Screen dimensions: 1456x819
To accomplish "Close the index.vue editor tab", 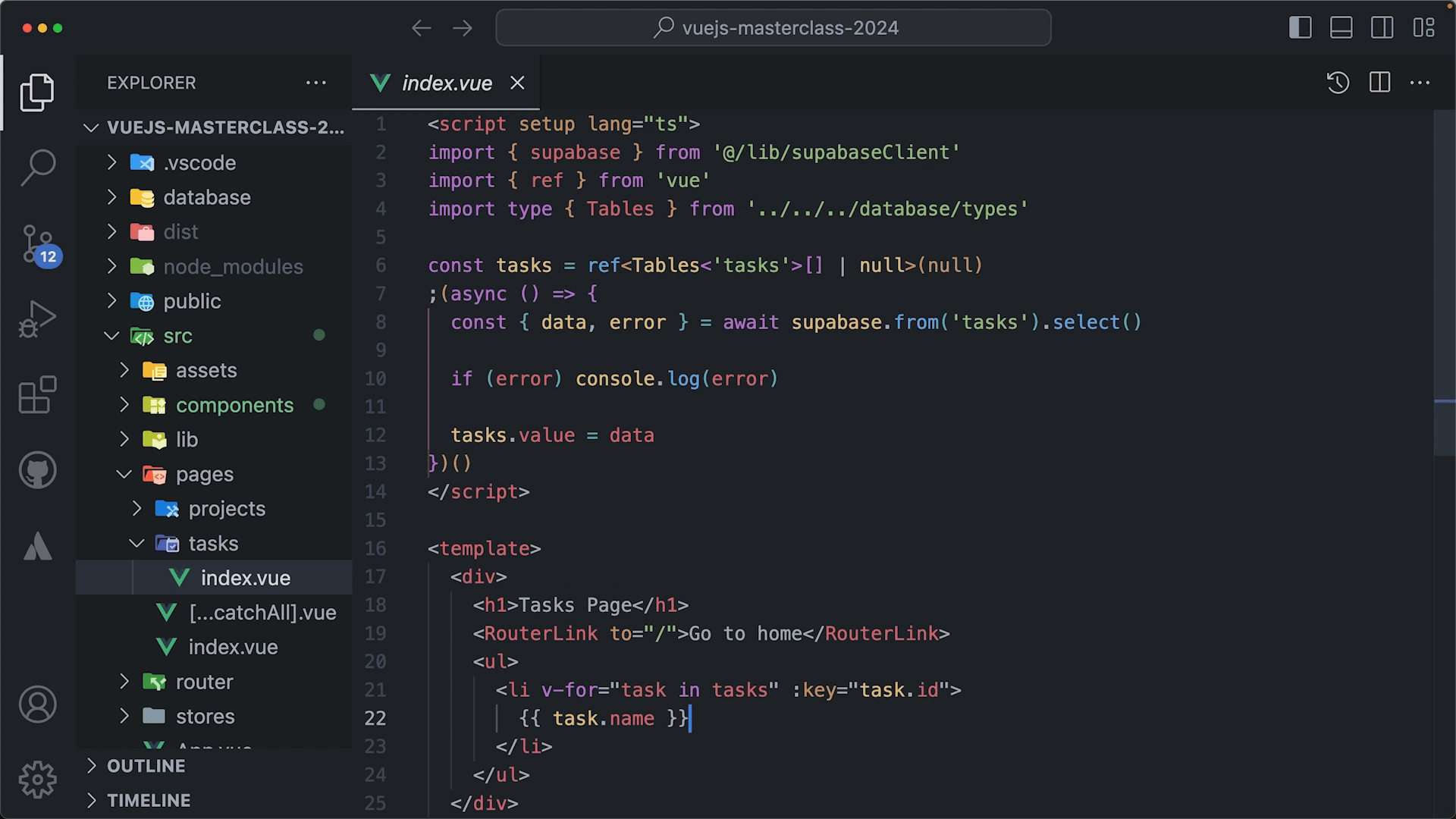I will pyautogui.click(x=517, y=83).
